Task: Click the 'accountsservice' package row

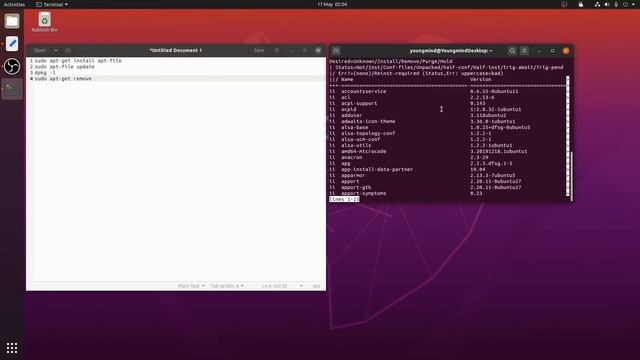Action: click(424, 91)
